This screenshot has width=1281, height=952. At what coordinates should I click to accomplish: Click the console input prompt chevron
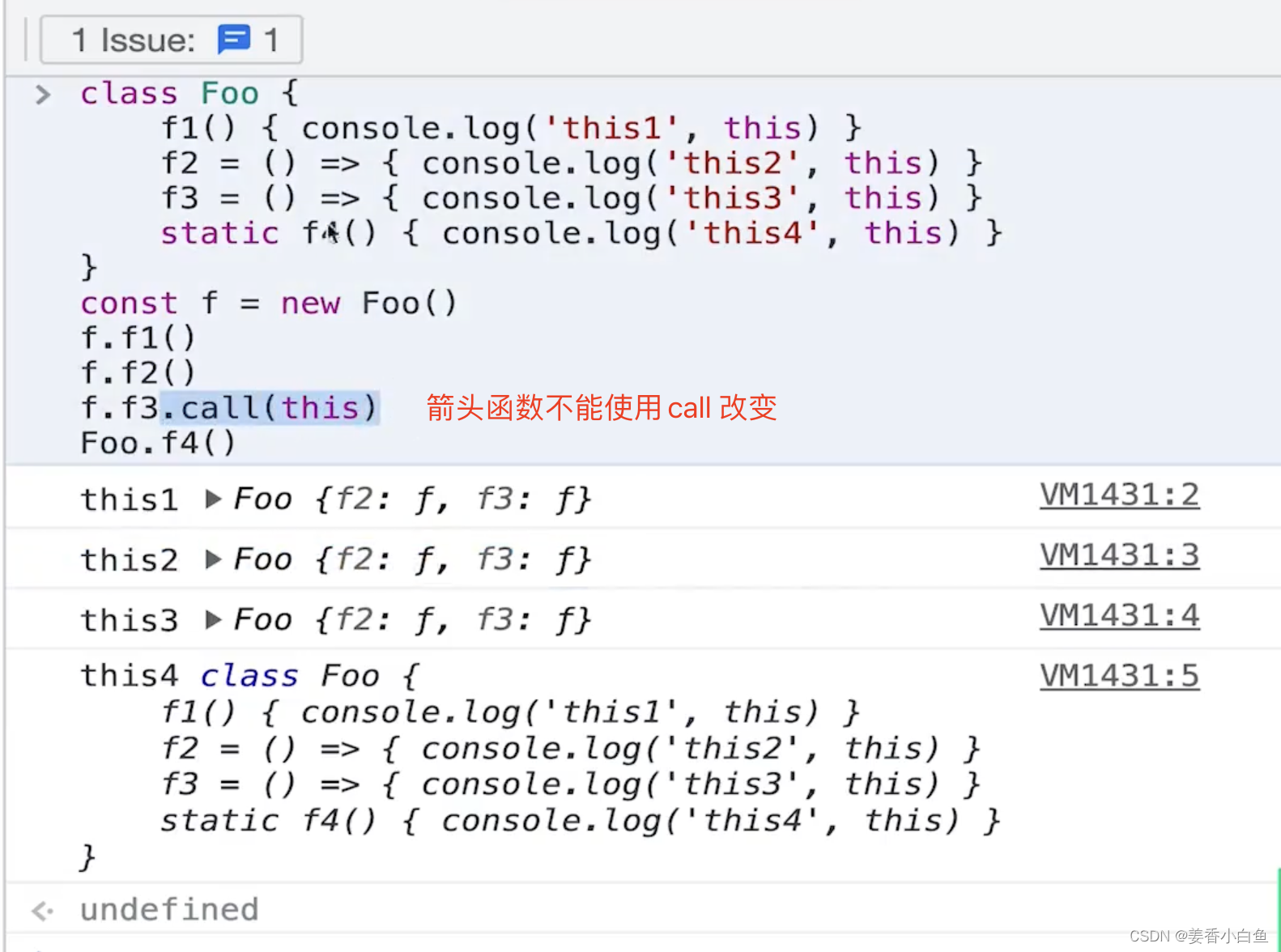[43, 95]
